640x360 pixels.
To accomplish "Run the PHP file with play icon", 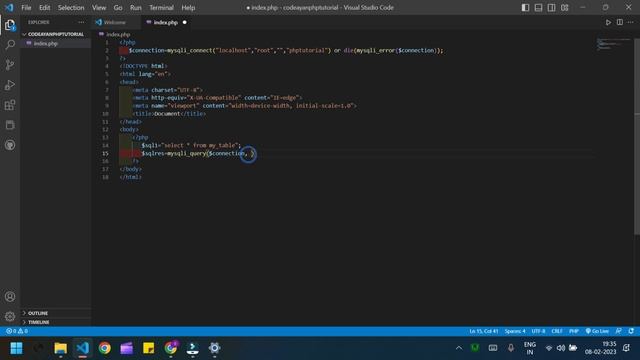I will pyautogui.click(x=608, y=22).
